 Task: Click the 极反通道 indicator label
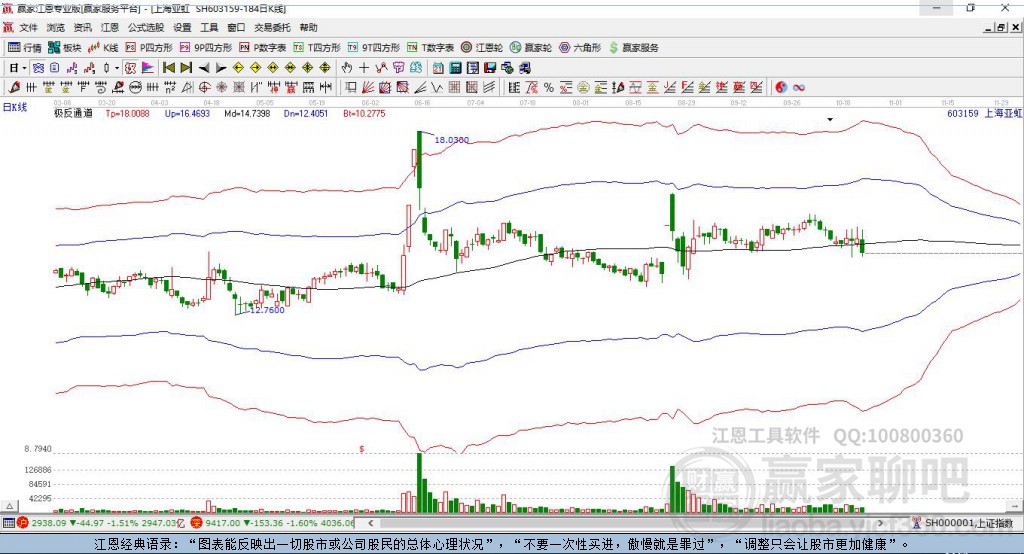click(73, 113)
